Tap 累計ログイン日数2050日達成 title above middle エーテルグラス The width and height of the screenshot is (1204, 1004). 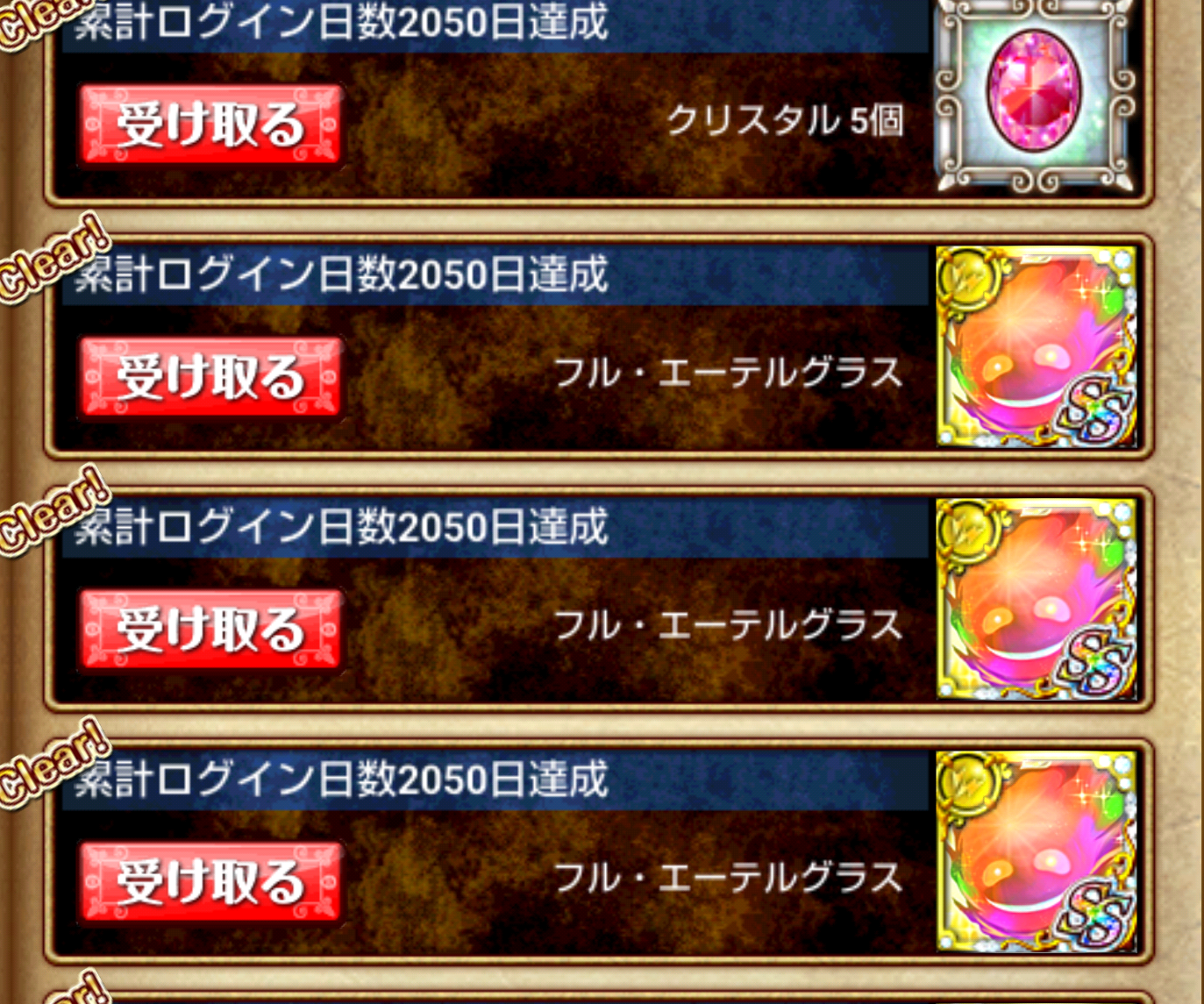coord(341,527)
